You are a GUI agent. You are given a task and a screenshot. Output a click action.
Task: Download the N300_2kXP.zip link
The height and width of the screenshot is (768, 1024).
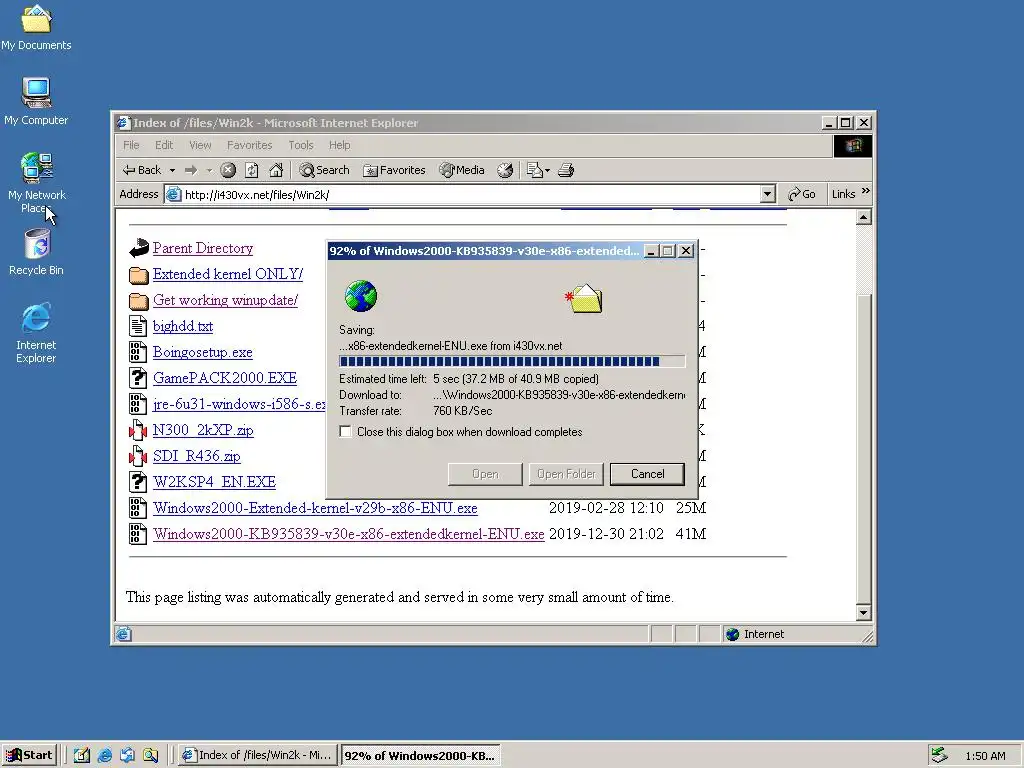pyautogui.click(x=203, y=430)
